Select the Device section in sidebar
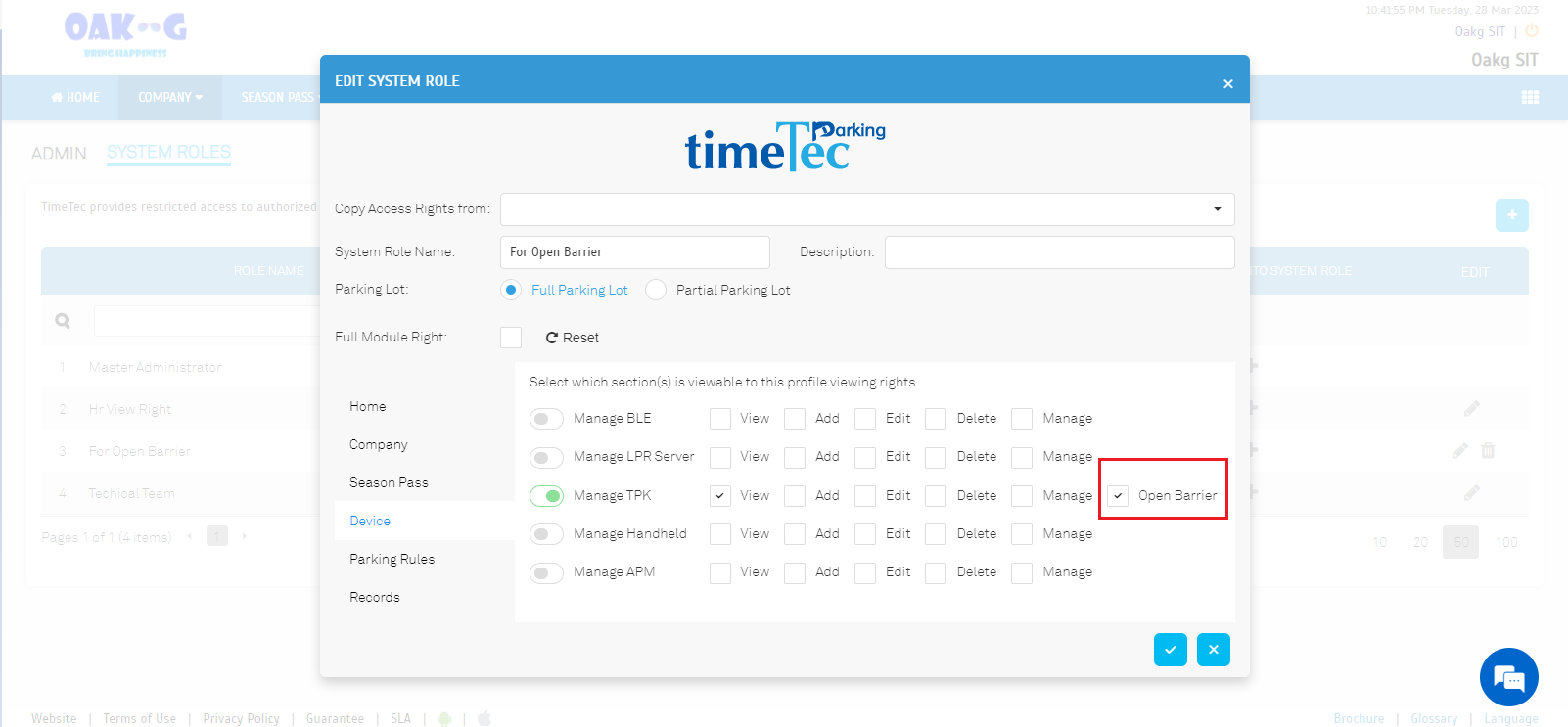Screen dimensions: 1568x727 [x=370, y=521]
